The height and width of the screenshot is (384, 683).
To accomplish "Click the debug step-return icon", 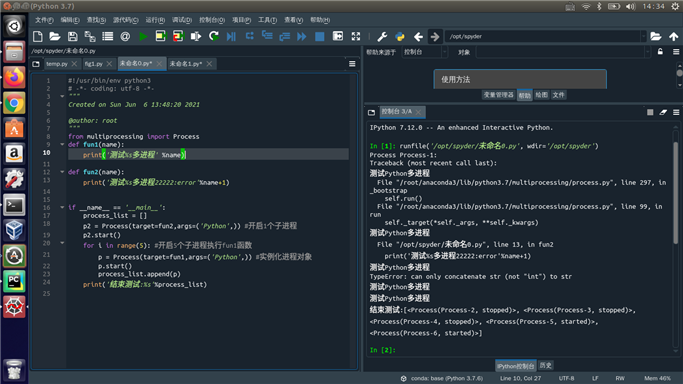I will tap(284, 37).
